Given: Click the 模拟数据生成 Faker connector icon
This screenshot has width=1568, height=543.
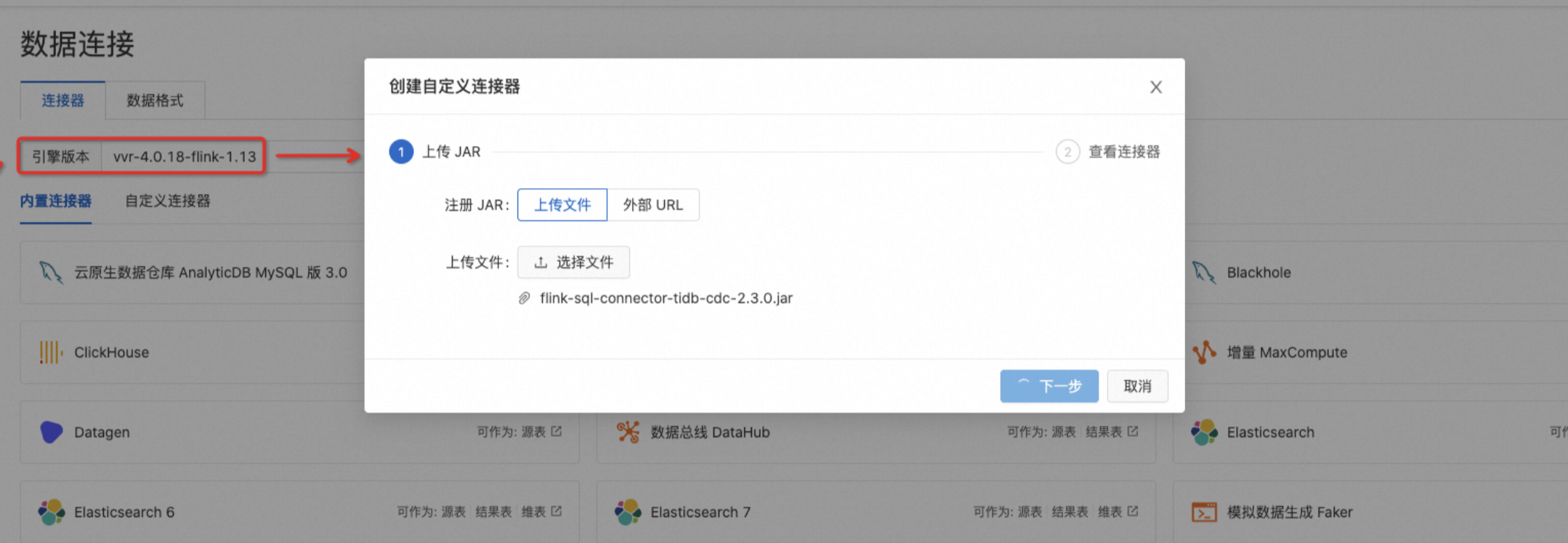Looking at the screenshot, I should pos(1204,512).
